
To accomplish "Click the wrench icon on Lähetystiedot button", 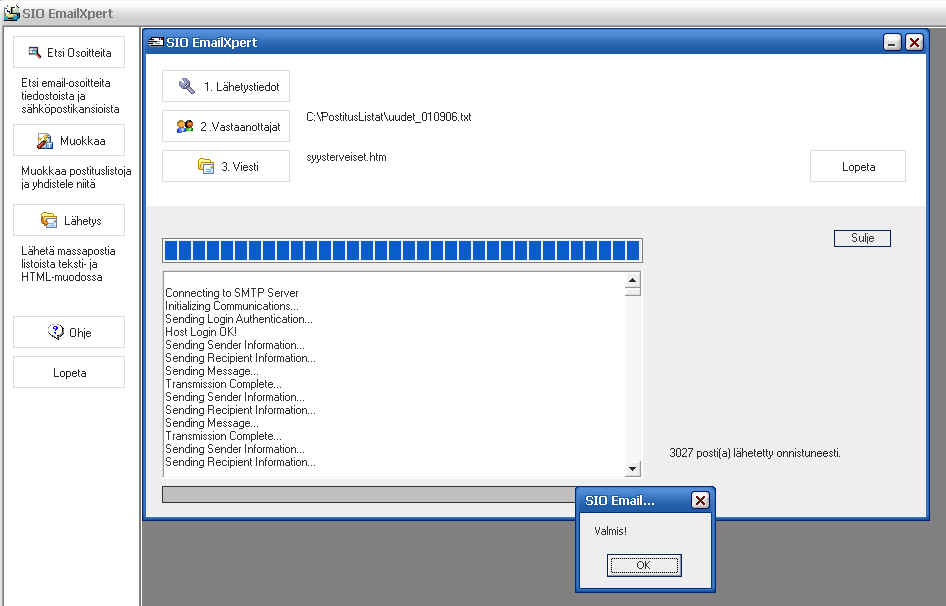I will coord(187,87).
